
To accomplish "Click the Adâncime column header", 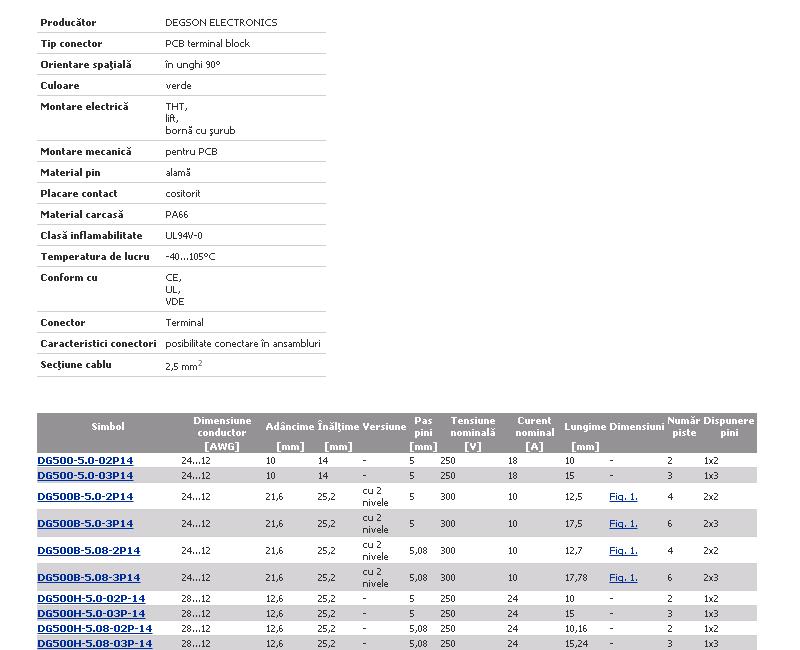I will pos(290,427).
